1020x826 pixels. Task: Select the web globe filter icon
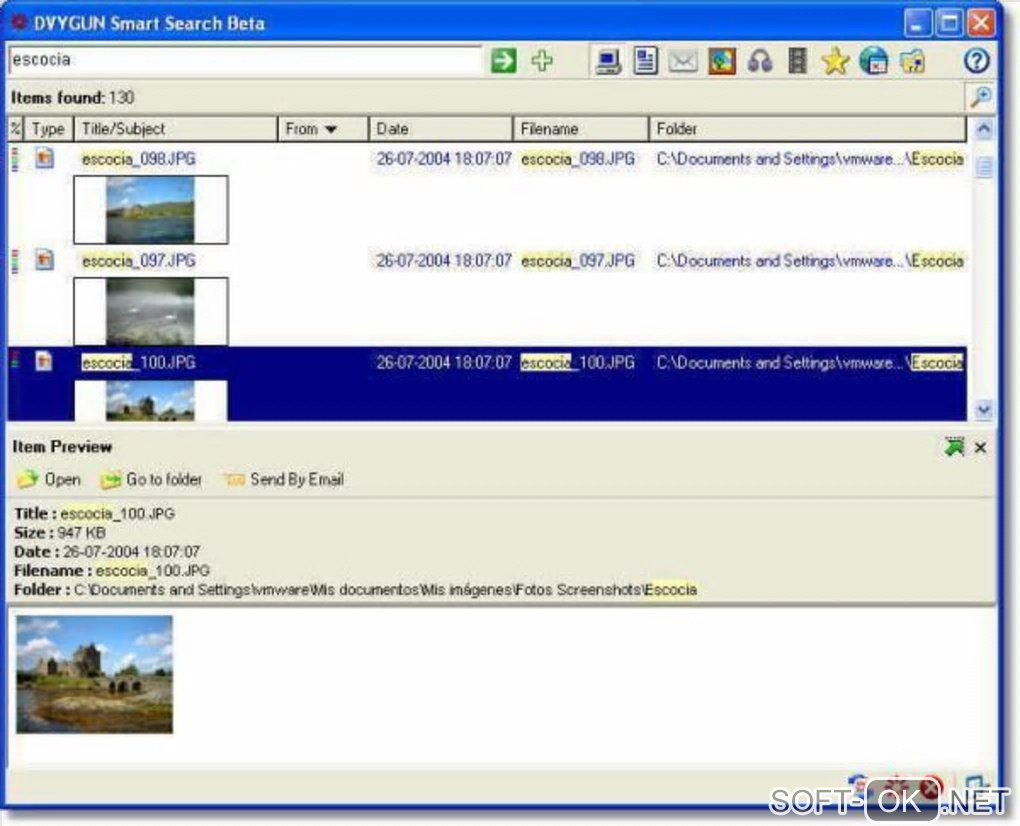coord(874,61)
